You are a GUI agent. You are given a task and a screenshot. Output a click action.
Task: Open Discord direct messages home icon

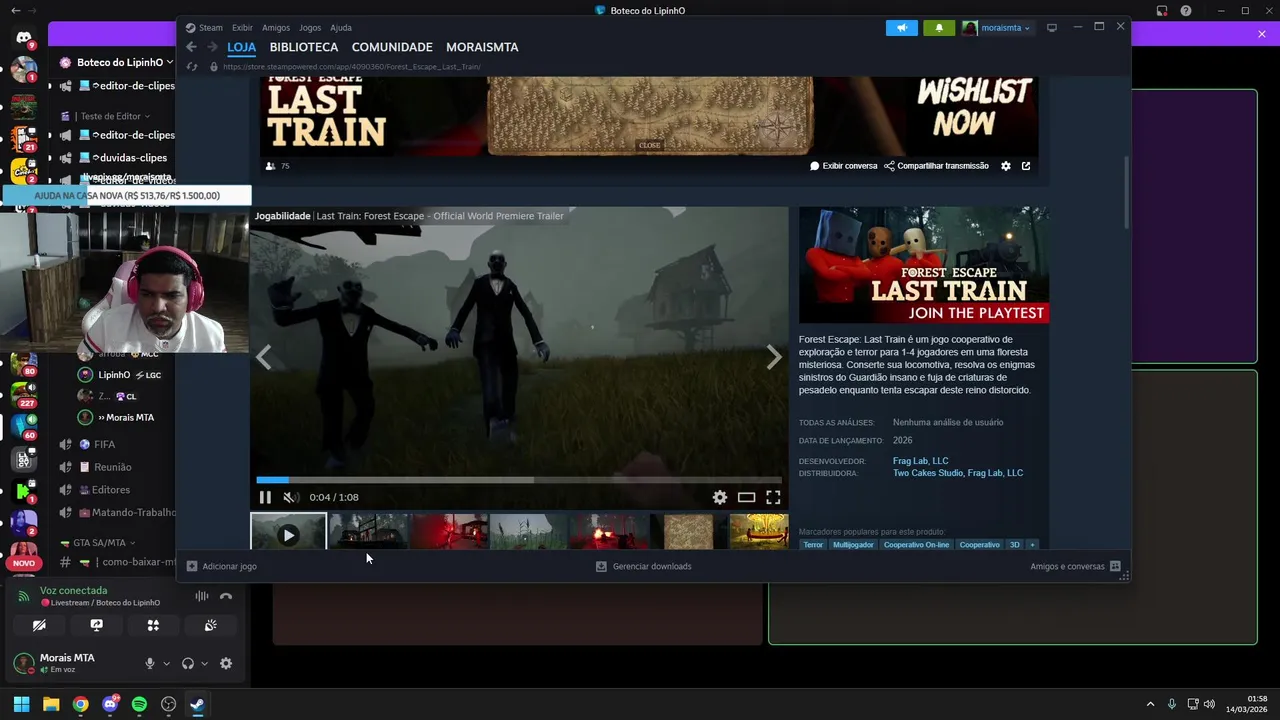point(24,38)
